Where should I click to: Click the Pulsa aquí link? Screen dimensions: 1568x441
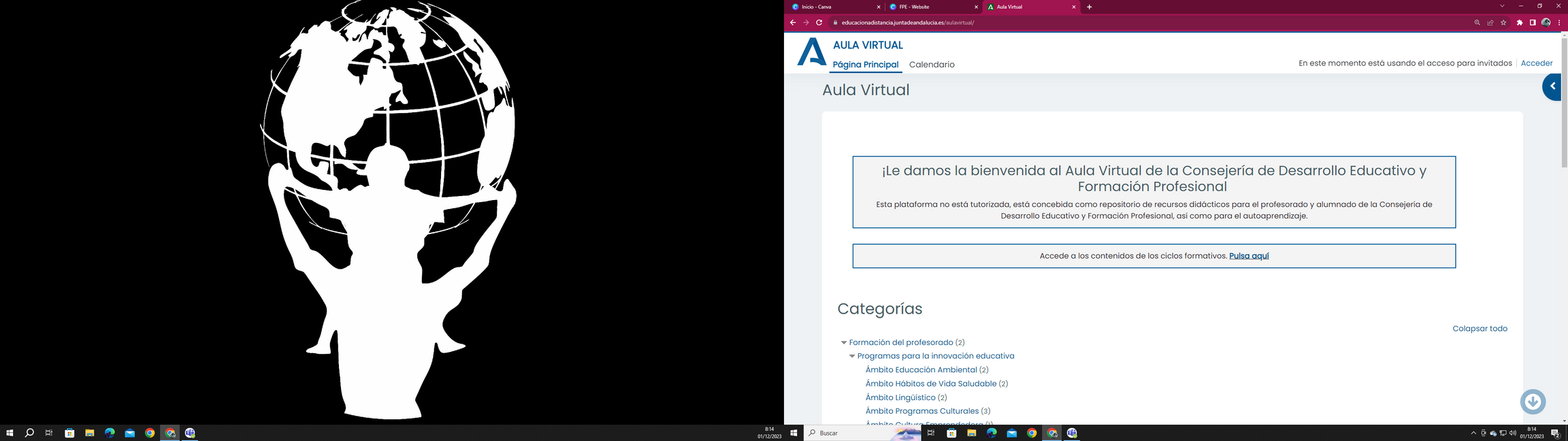click(x=1249, y=256)
